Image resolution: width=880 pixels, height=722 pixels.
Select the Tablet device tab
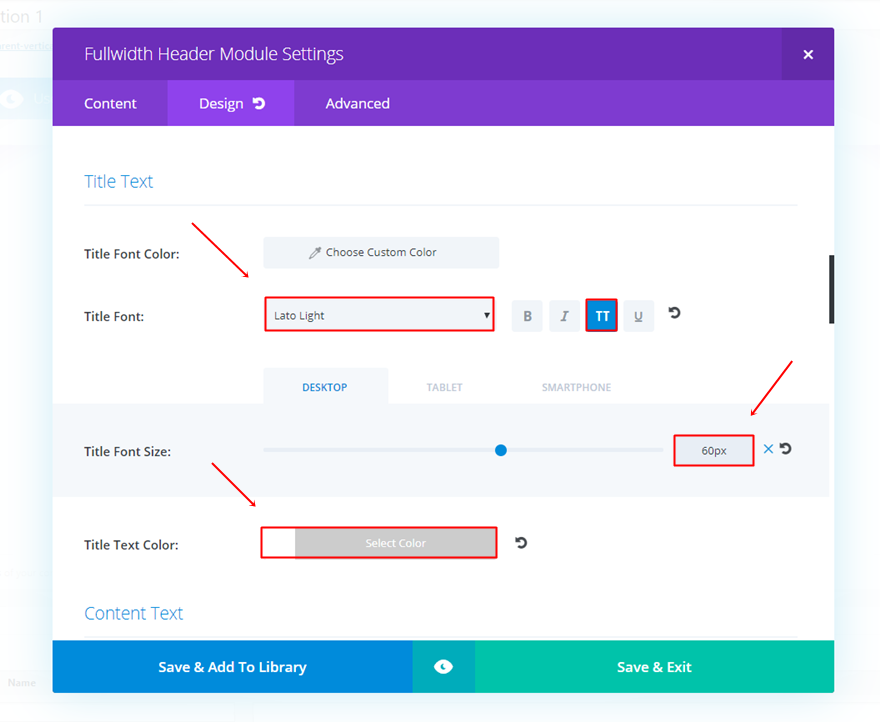444,387
